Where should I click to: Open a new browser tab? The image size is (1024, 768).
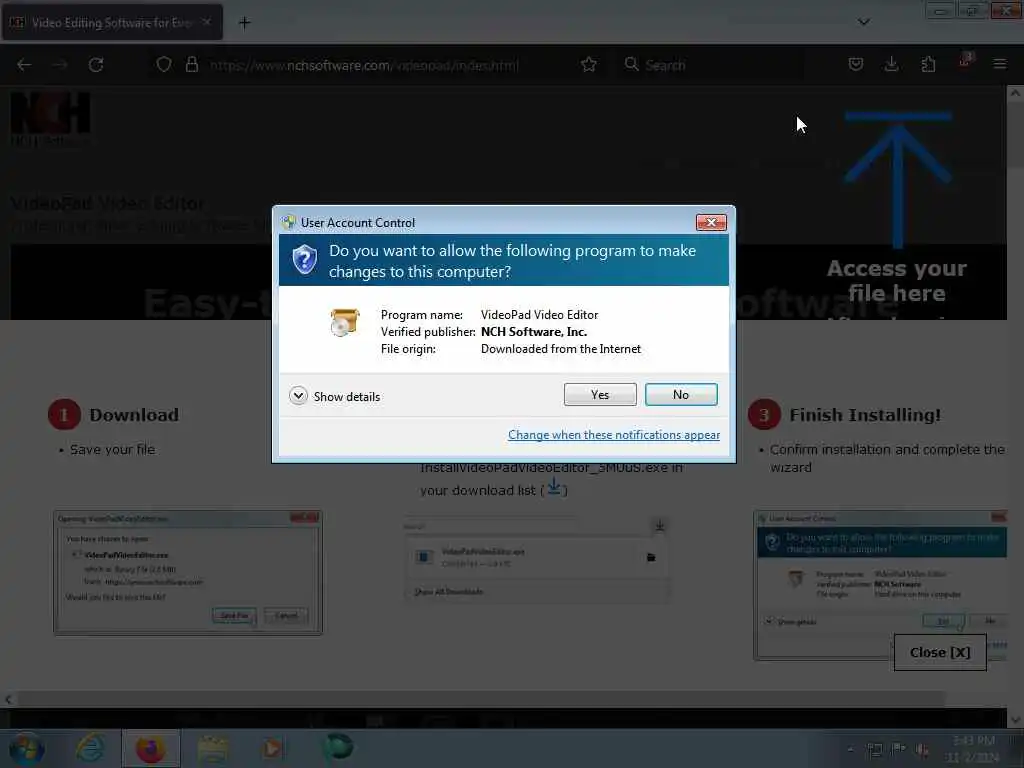[x=244, y=23]
